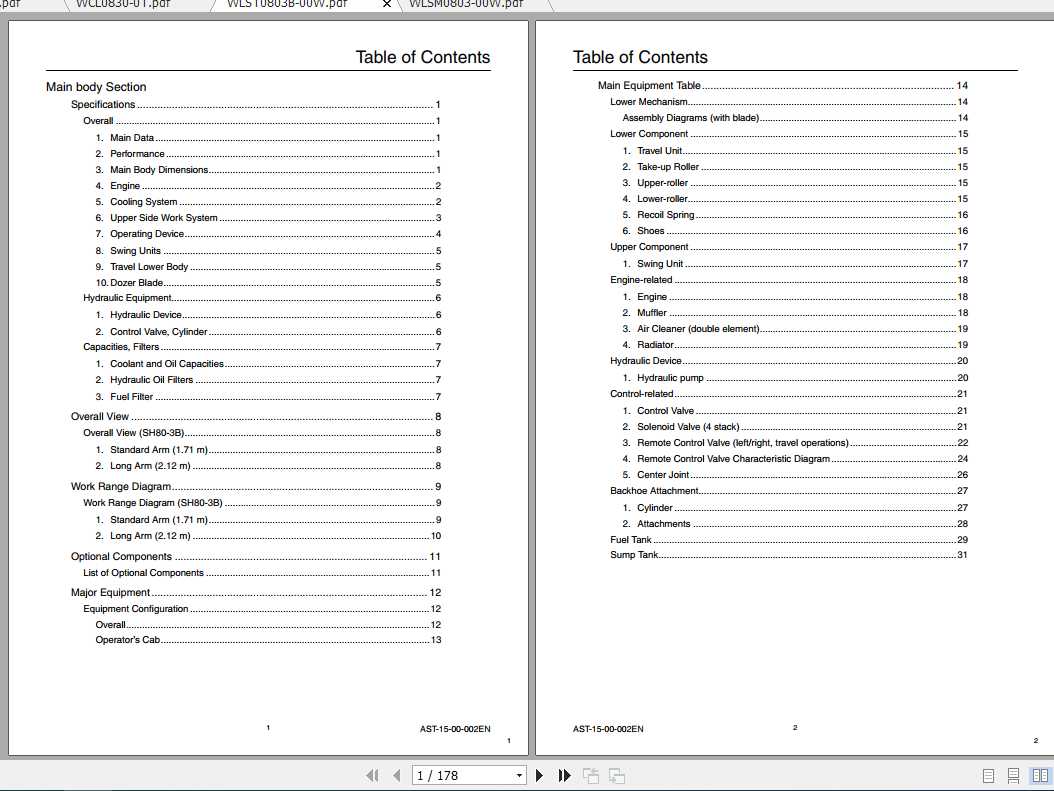Click the 'Upper Side Work System' entry
This screenshot has width=1054, height=791.
pyautogui.click(x=268, y=218)
